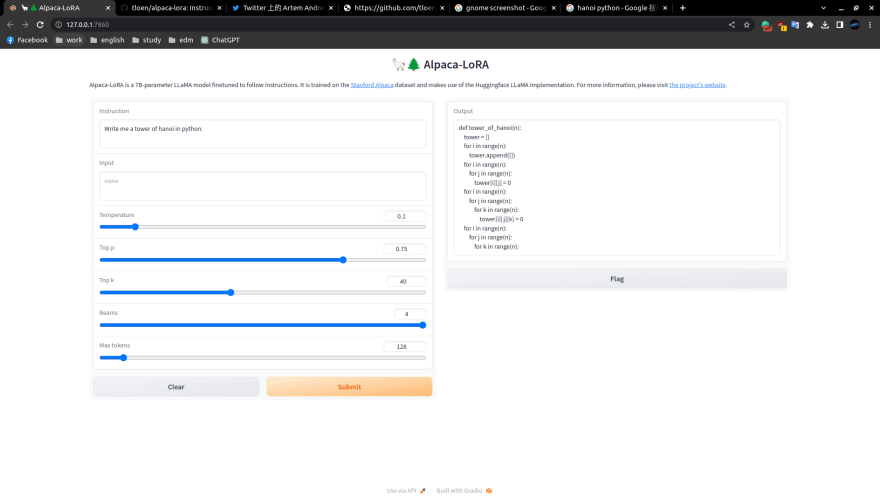Screen dimensions: 880x503
Task: Open the edm bookmarks folder
Action: point(181,40)
